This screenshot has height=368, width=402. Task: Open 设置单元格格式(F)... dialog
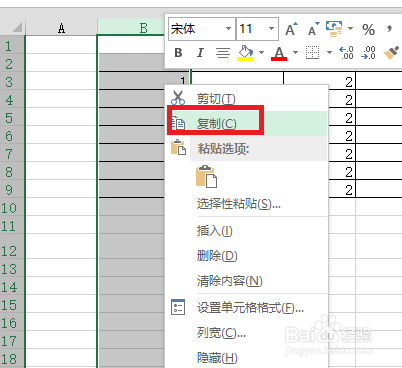pos(247,307)
